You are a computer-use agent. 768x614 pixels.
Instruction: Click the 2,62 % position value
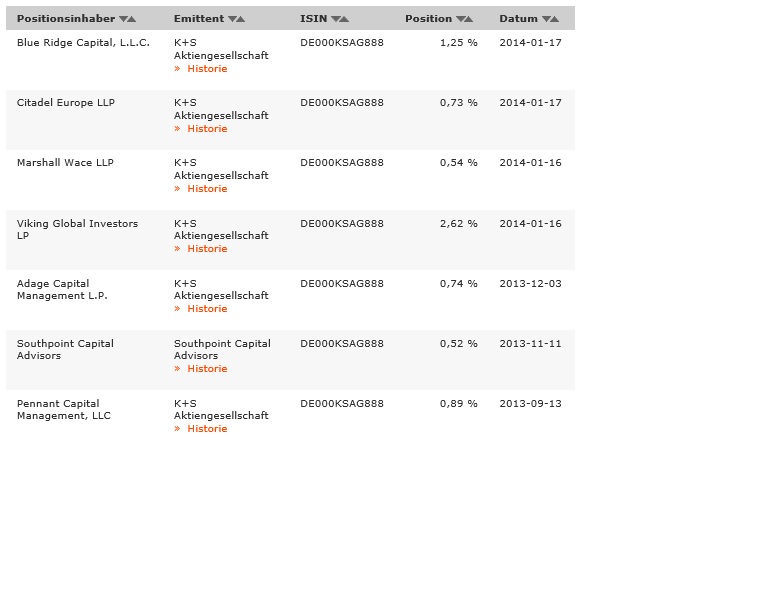click(458, 224)
